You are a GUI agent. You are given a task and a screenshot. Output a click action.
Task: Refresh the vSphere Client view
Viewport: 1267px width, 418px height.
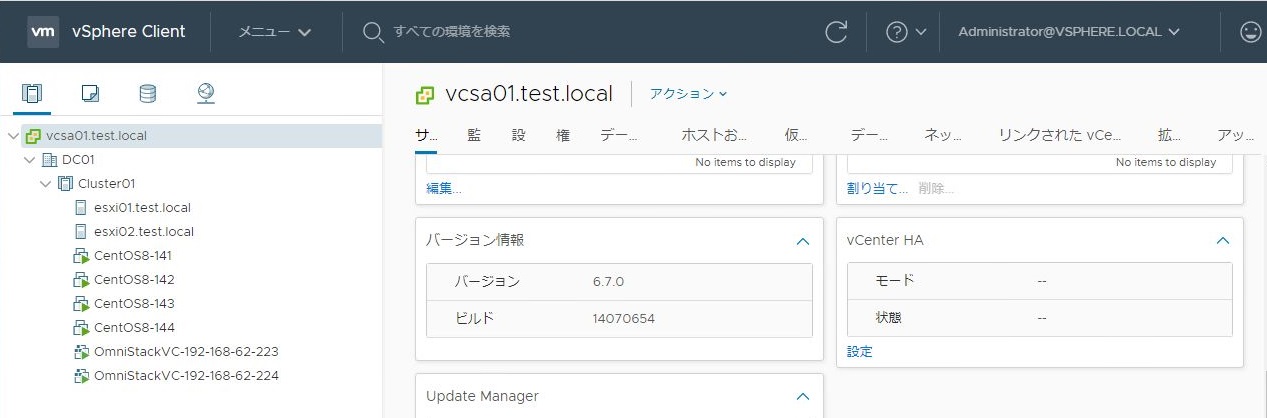(x=836, y=32)
